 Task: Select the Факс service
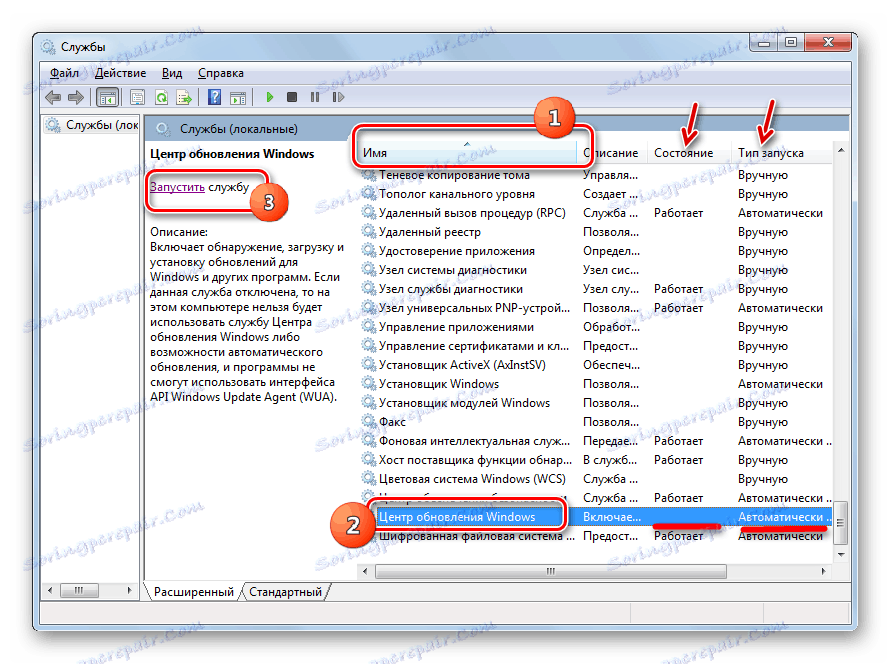point(392,422)
